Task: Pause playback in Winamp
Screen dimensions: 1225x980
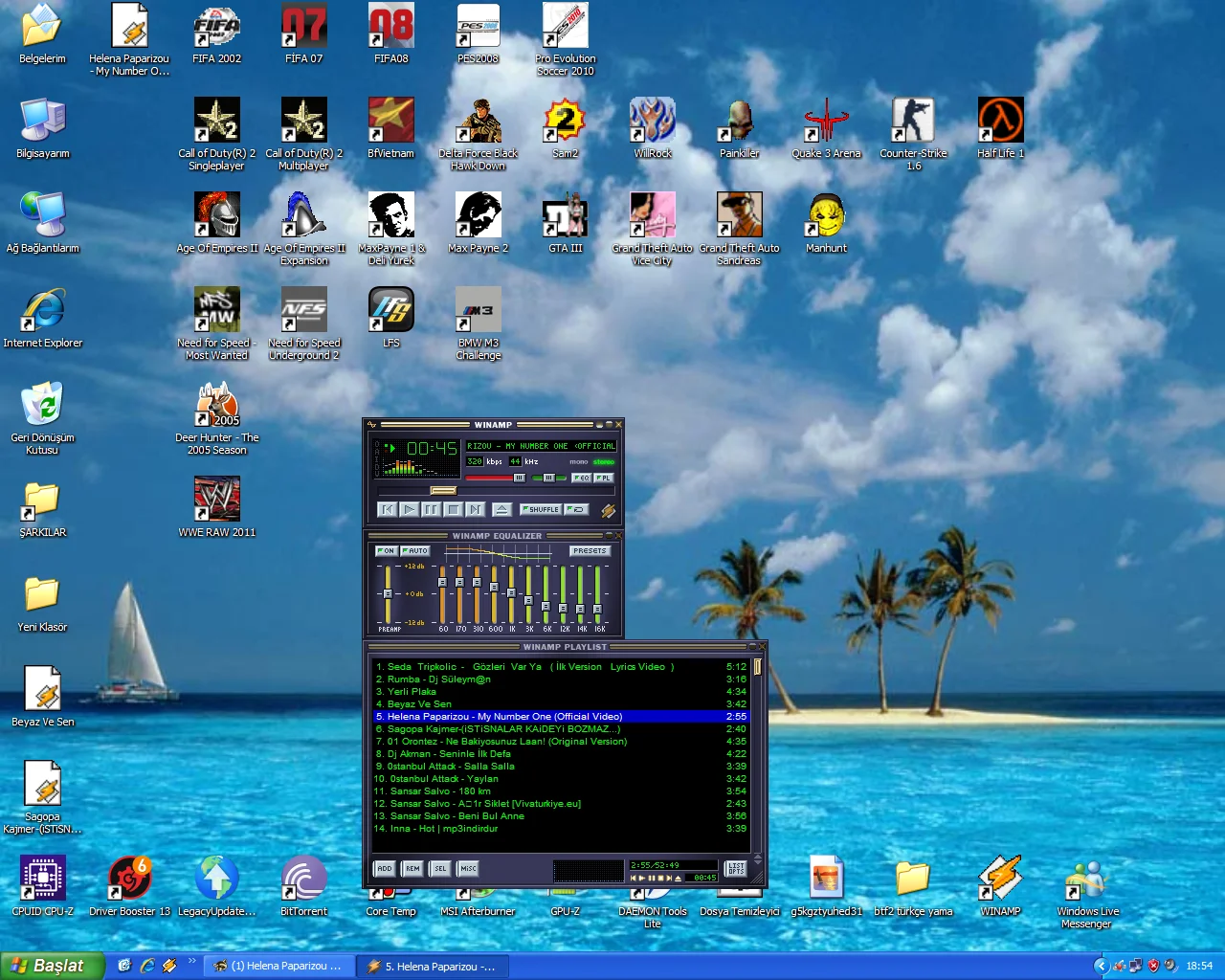Action: pyautogui.click(x=431, y=510)
